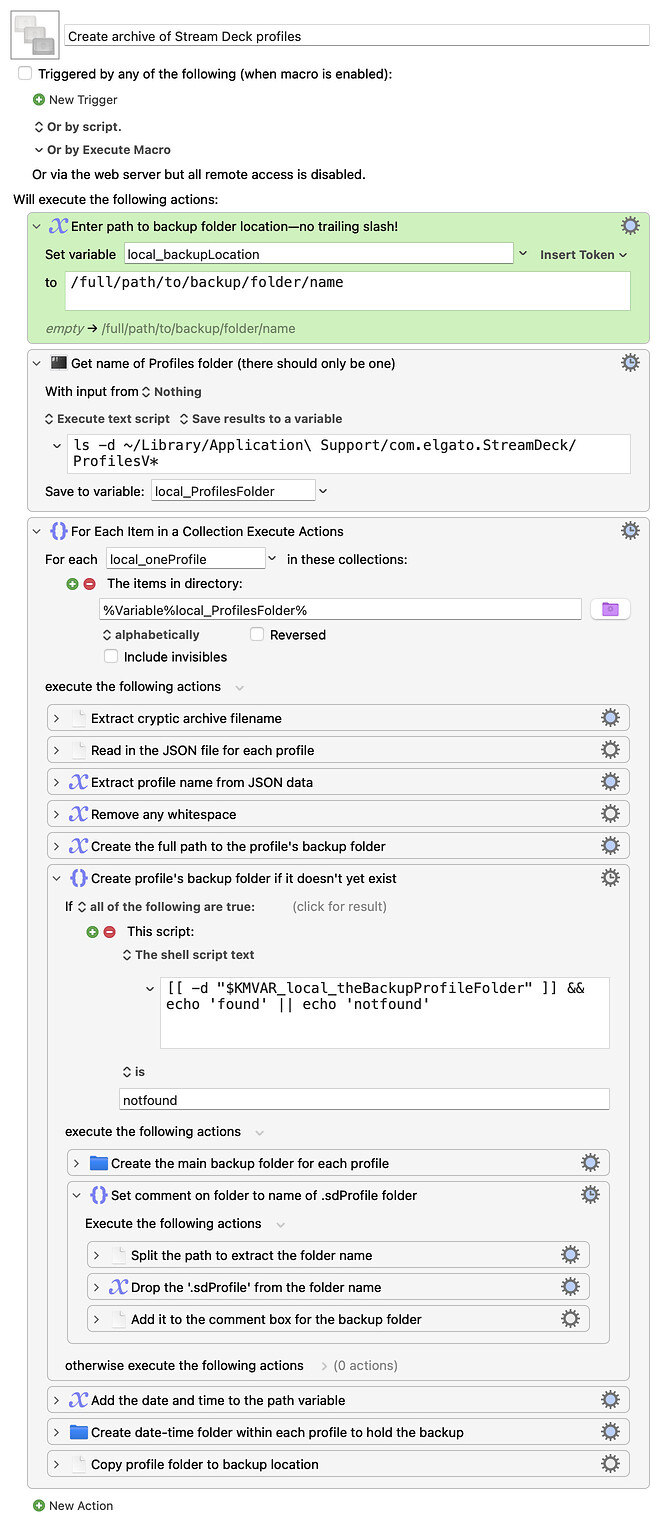This screenshot has width=660, height=1522.
Task: Edit the %Variable%local_ProfilesFolder% path field
Action: (x=340, y=609)
